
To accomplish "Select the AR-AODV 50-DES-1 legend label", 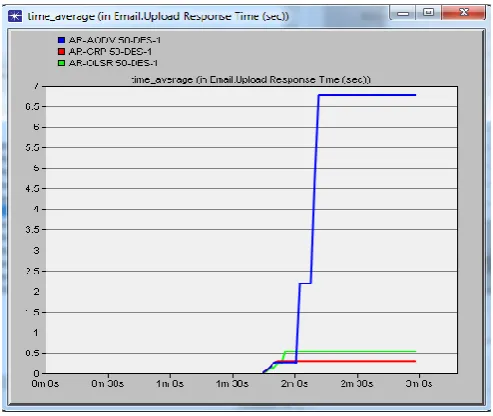I will [115, 40].
